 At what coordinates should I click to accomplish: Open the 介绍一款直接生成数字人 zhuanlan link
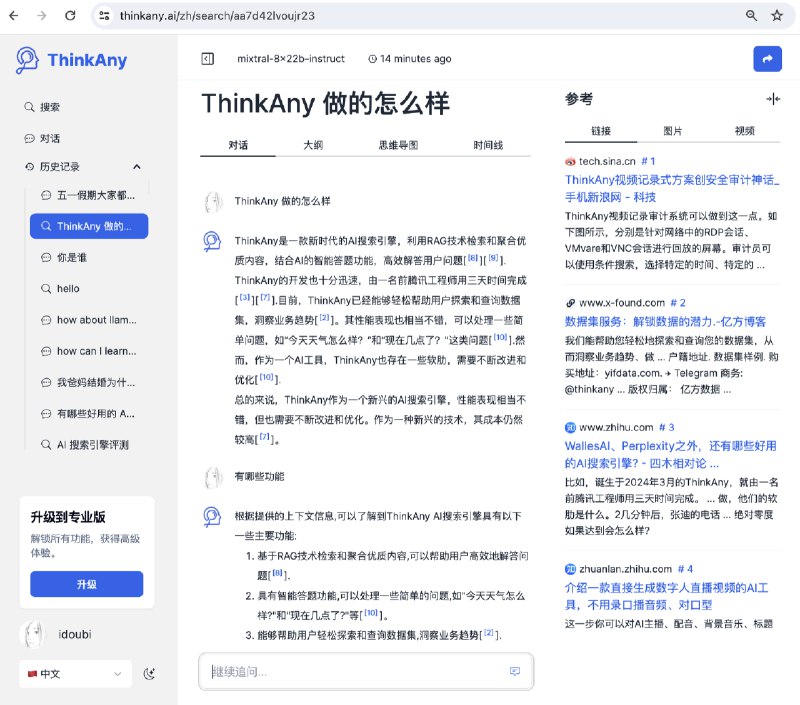coord(666,596)
